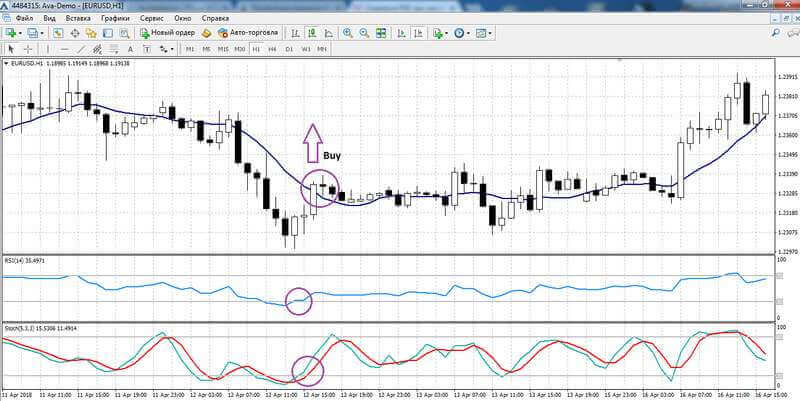Toggle the Авто-торговля button
Image resolution: width=800 pixels, height=401 pixels.
pos(248,33)
